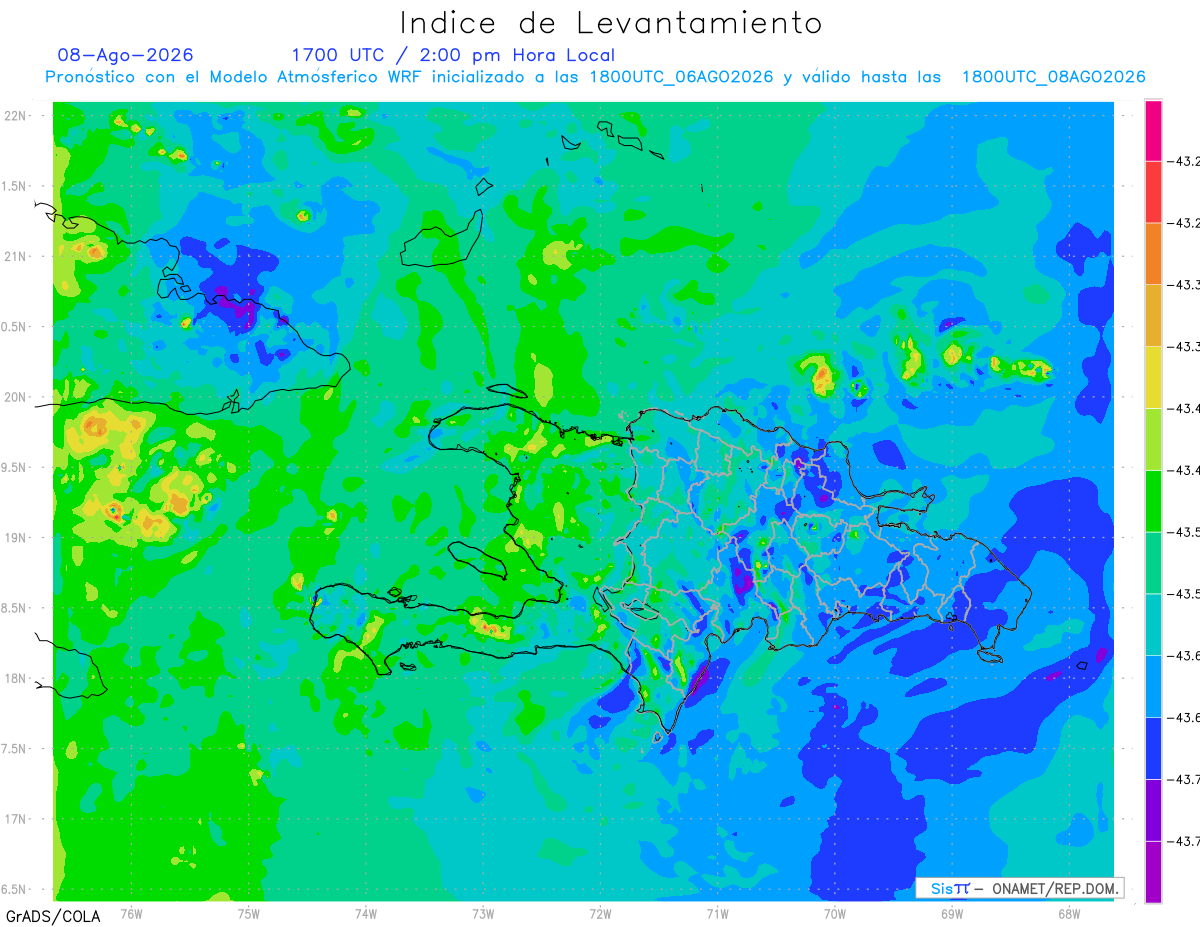Click the 70W longitude label
This screenshot has width=1200, height=927.
pos(835,914)
